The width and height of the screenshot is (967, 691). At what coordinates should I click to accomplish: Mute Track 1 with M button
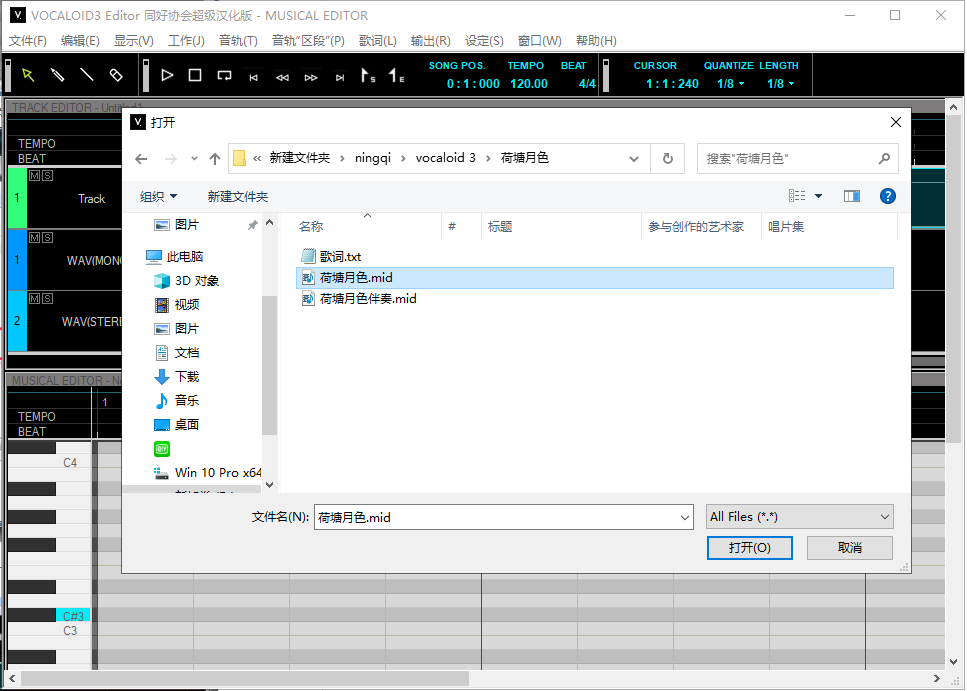pyautogui.click(x=35, y=176)
